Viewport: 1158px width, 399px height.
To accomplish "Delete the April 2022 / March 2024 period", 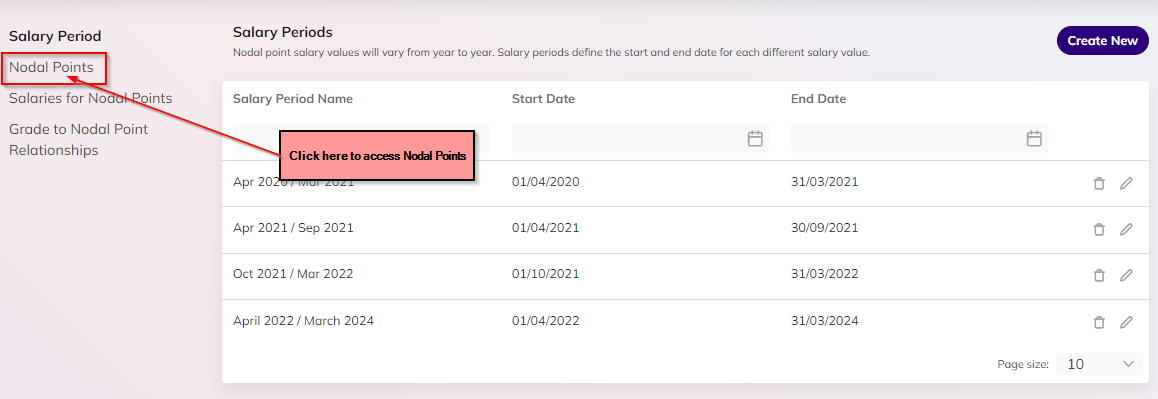I will click(x=1099, y=322).
